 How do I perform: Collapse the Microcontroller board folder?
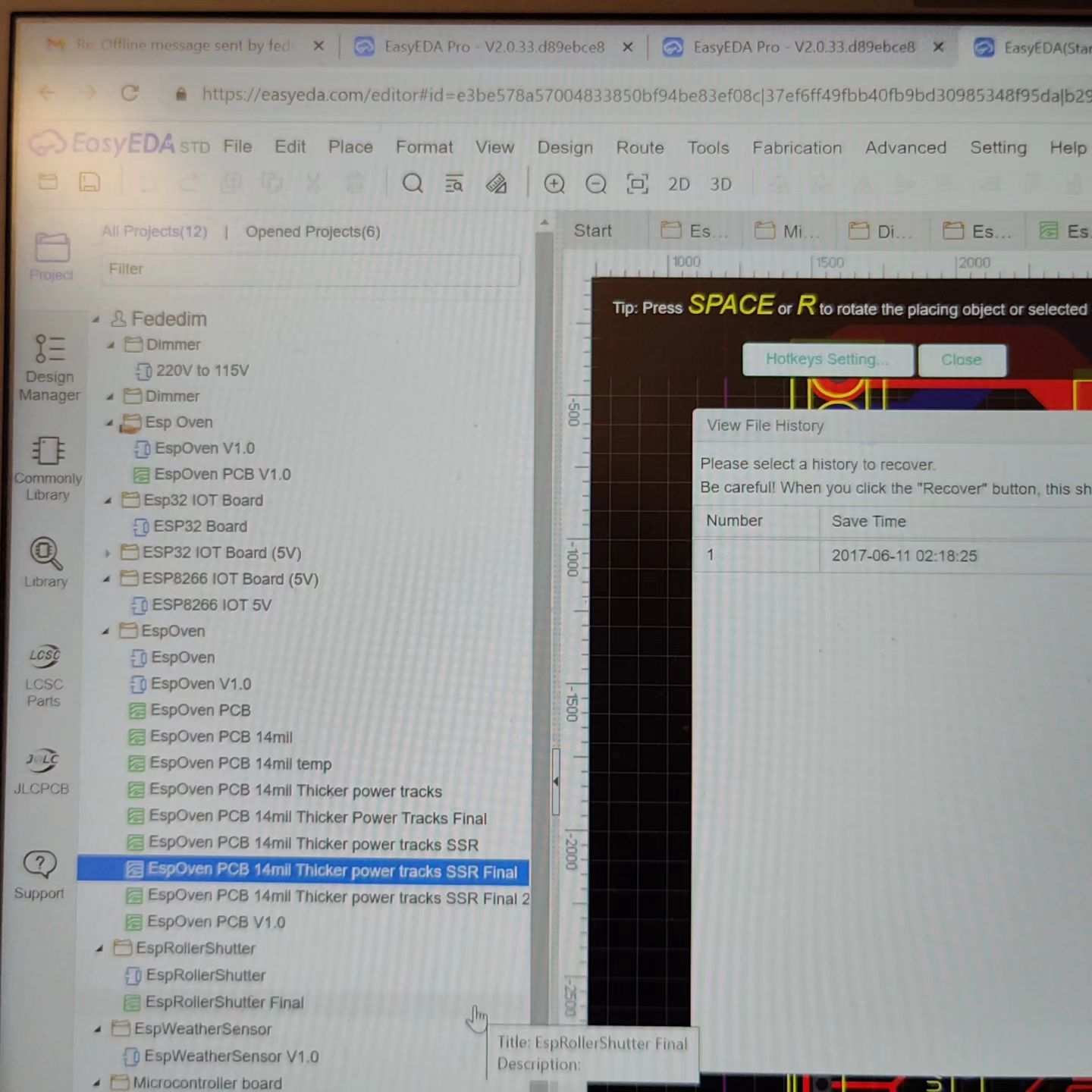[97, 1083]
